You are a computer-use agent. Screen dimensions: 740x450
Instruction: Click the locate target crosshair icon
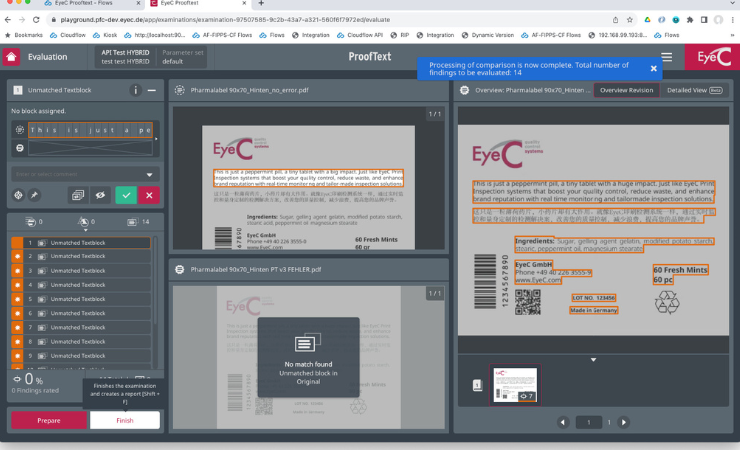coord(18,195)
